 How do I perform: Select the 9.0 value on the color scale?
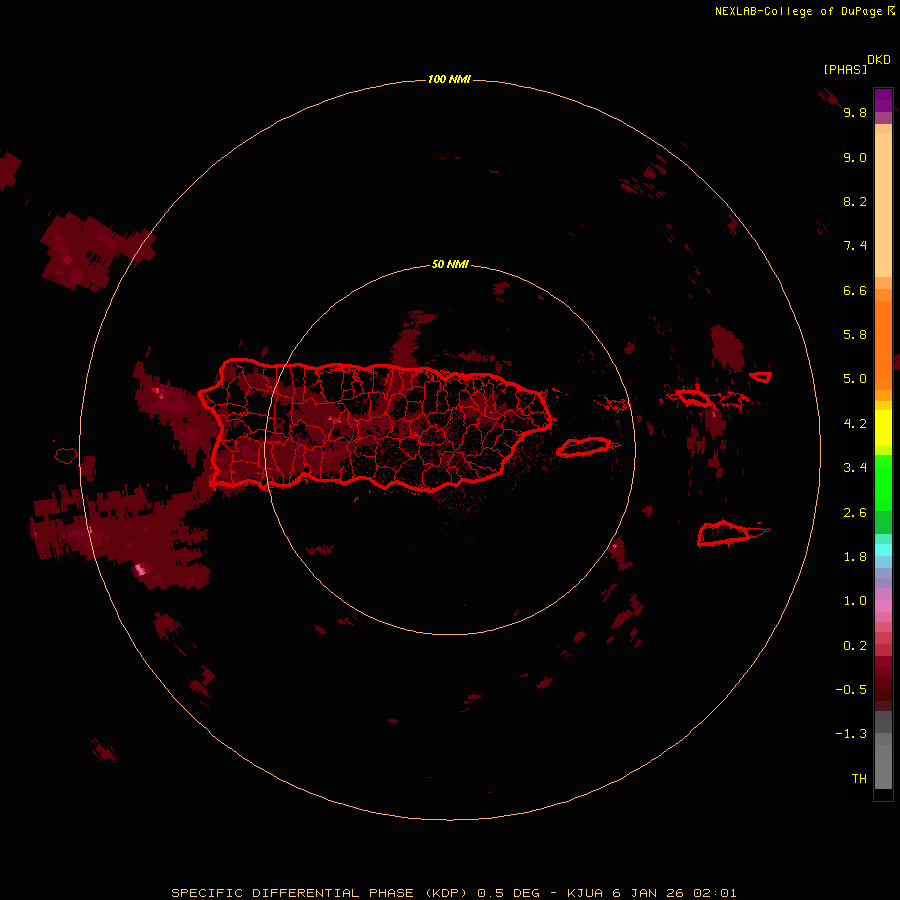pyautogui.click(x=855, y=157)
